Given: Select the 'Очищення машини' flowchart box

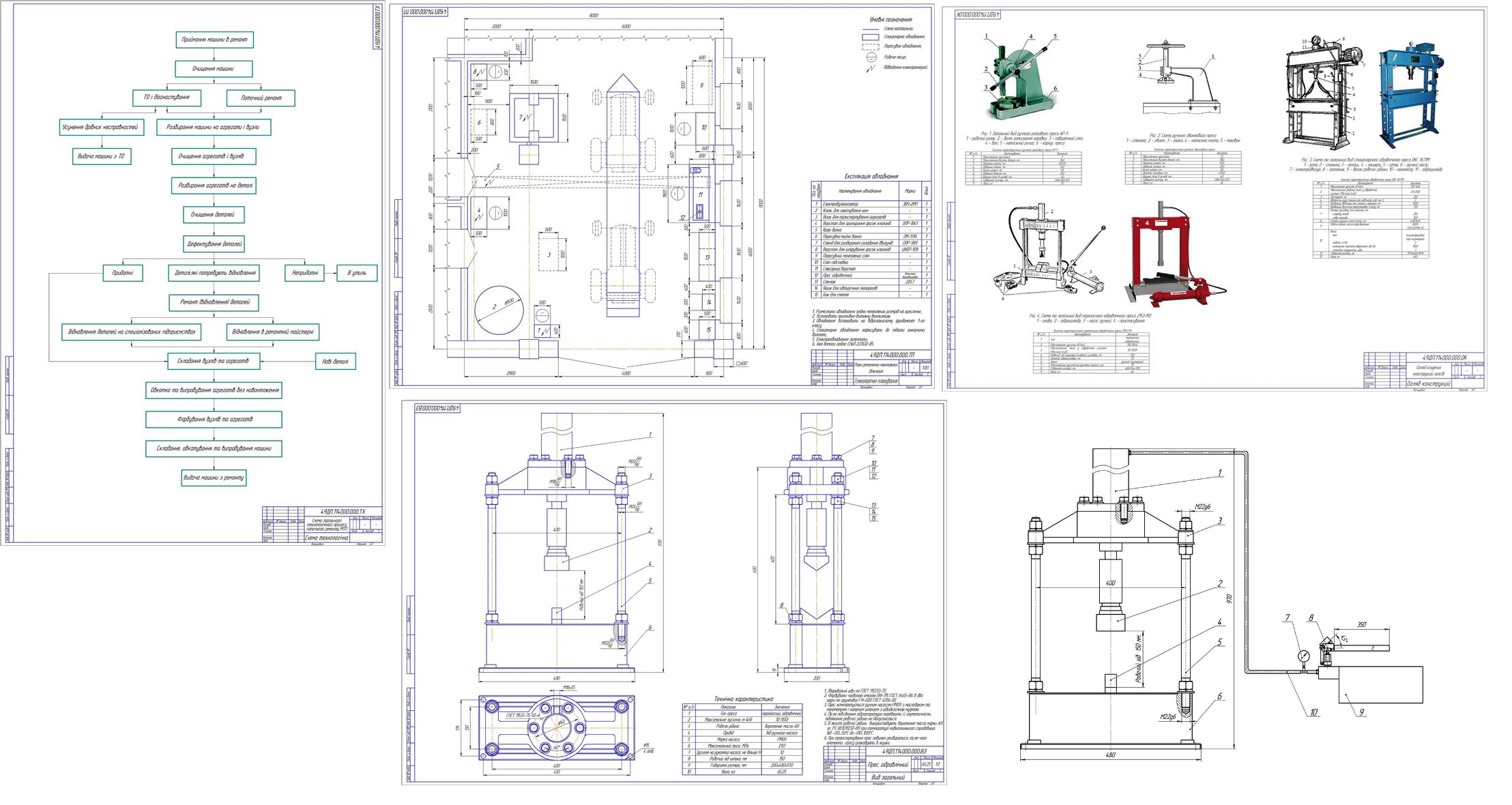Looking at the screenshot, I should tap(214, 69).
